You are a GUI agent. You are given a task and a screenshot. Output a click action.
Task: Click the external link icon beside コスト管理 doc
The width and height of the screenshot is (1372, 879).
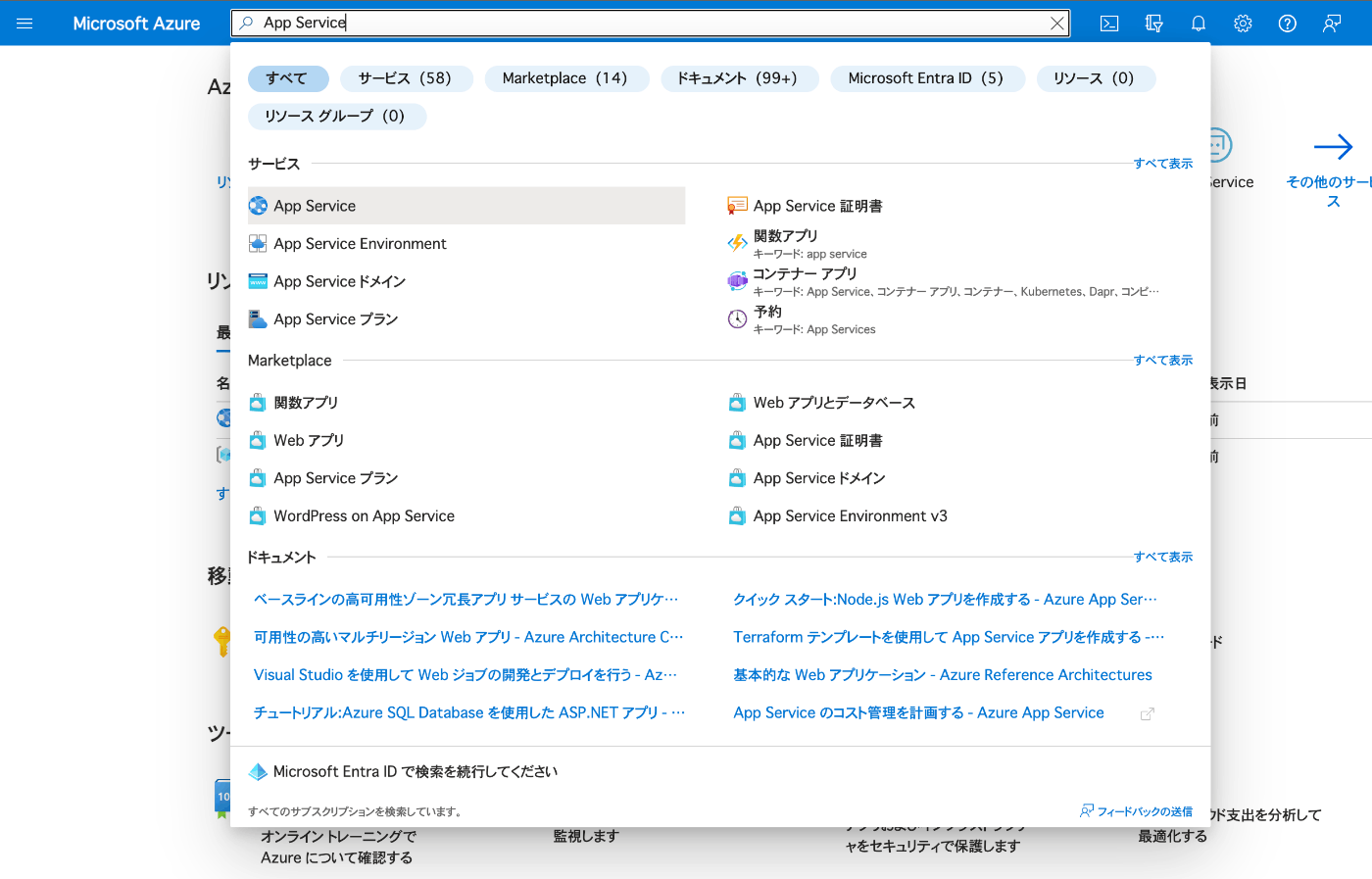1147,714
